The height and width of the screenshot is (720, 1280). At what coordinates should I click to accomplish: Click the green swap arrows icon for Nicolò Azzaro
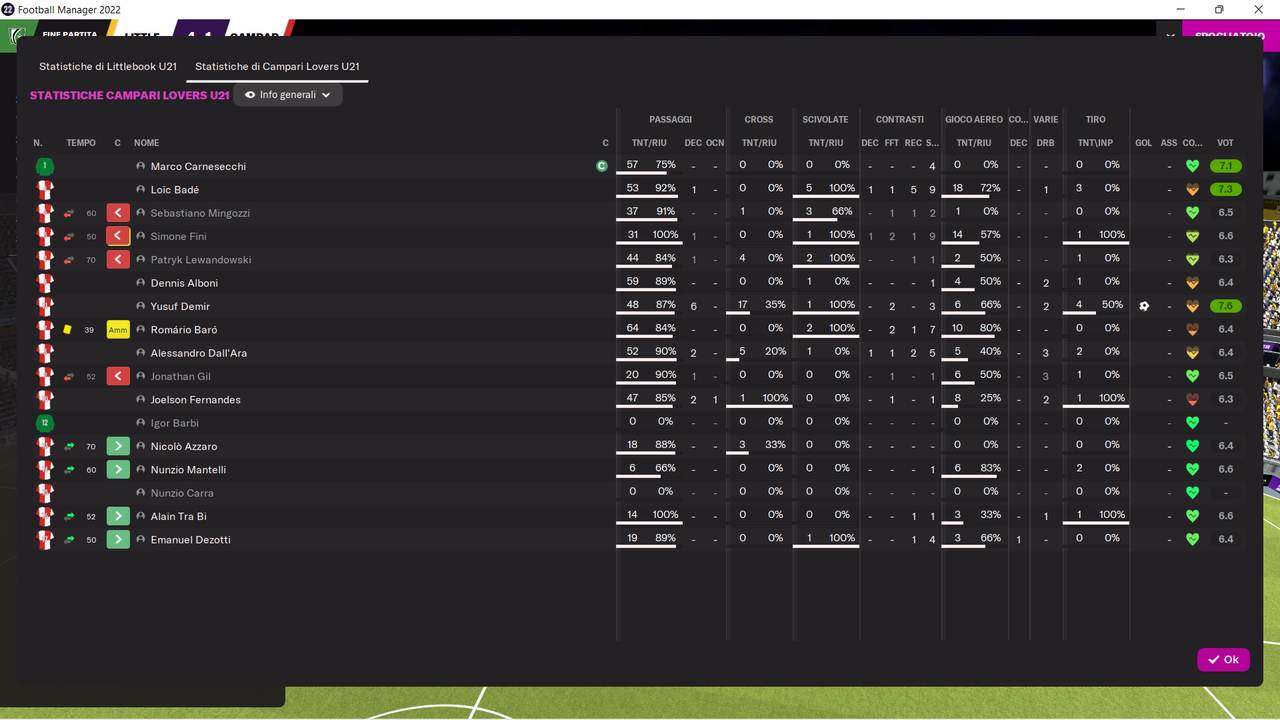69,446
